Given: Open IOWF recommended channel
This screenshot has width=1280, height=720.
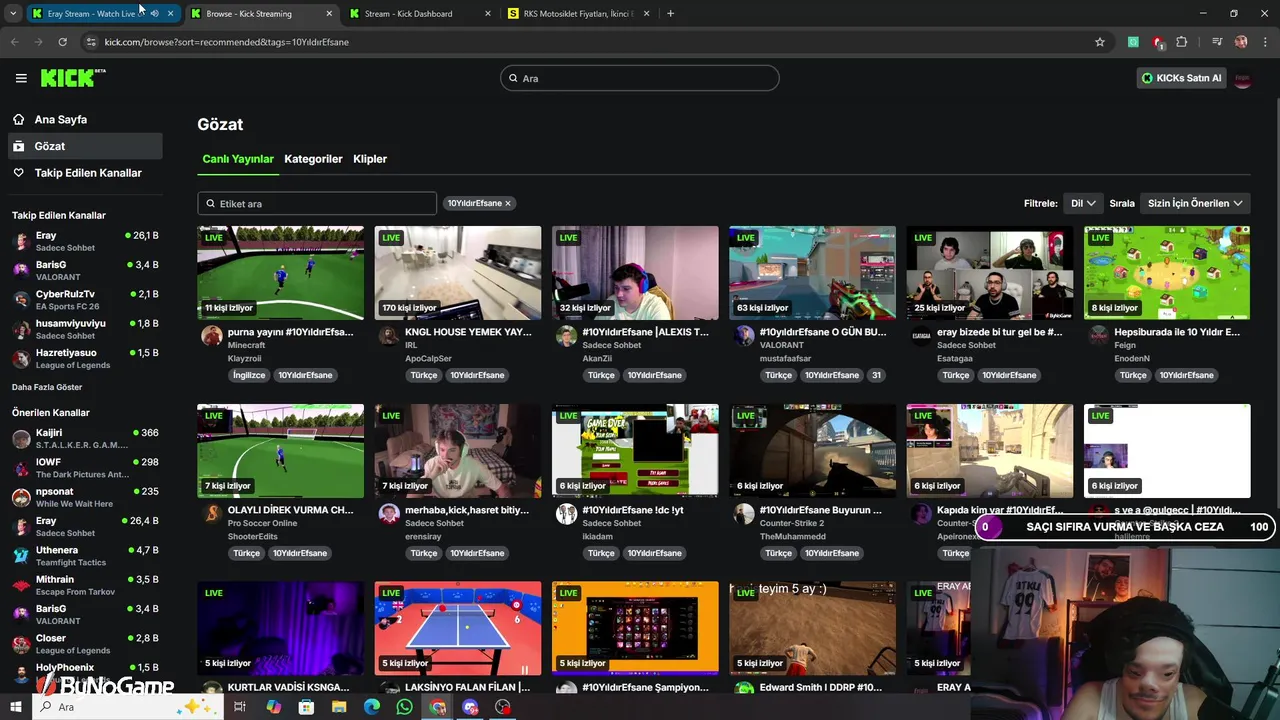Looking at the screenshot, I should (x=85, y=468).
